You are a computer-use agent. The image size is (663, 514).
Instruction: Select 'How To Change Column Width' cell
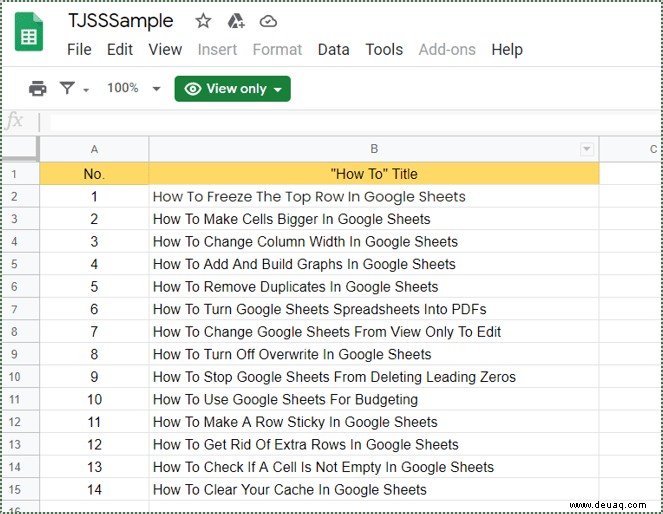(x=374, y=241)
